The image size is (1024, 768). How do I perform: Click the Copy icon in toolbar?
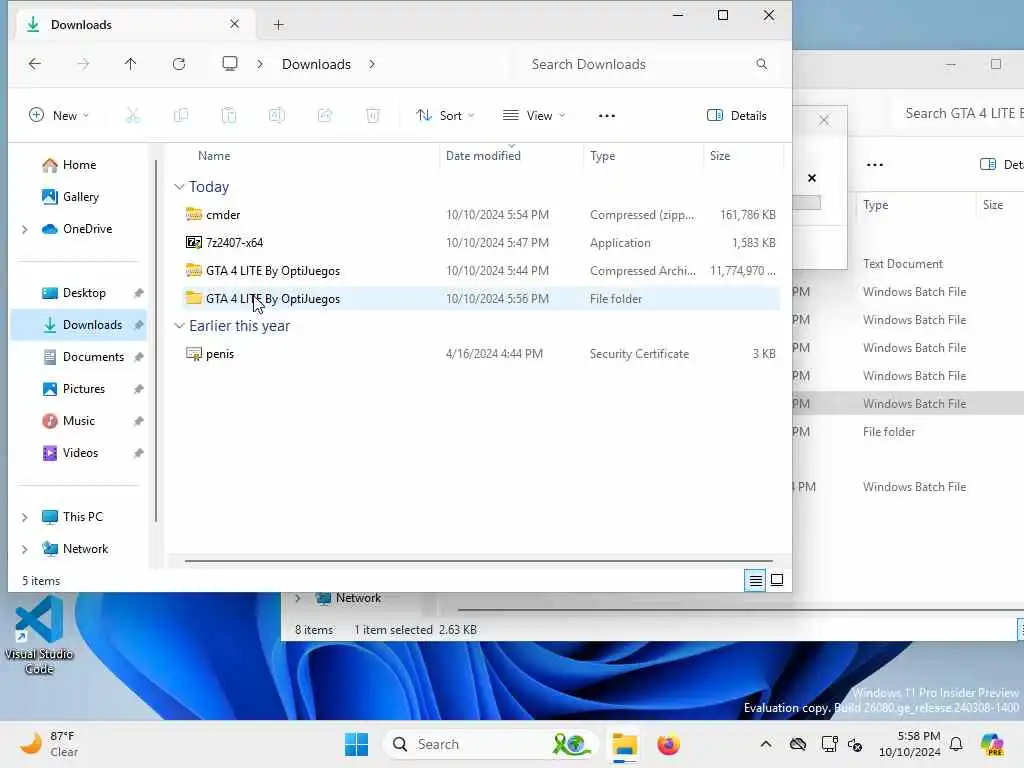(x=181, y=116)
